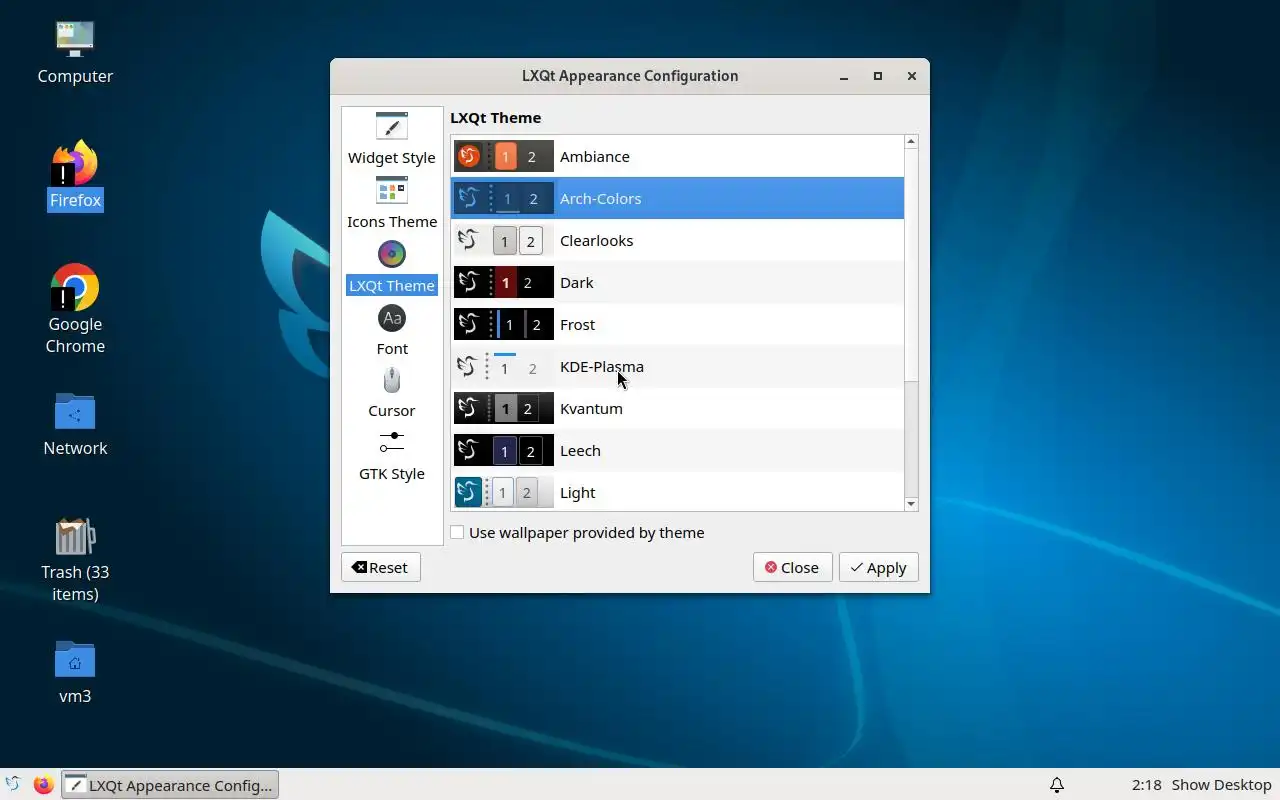Click the LXQt Appearance Config taskbar button
This screenshot has width=1280, height=800.
tap(170, 785)
